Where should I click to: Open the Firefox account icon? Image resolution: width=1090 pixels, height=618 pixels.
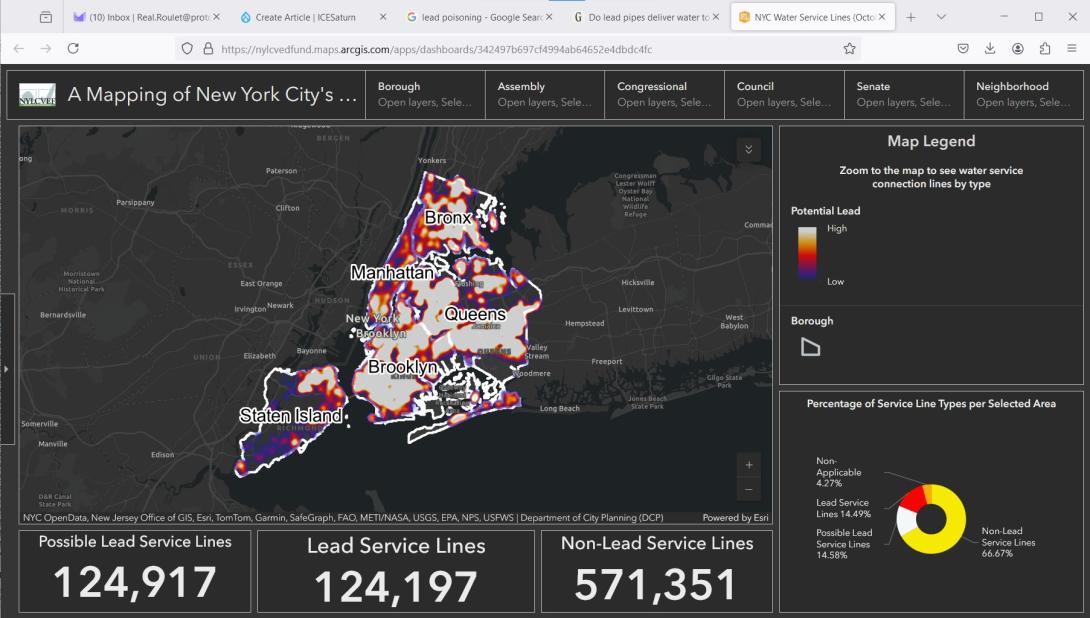[1017, 48]
